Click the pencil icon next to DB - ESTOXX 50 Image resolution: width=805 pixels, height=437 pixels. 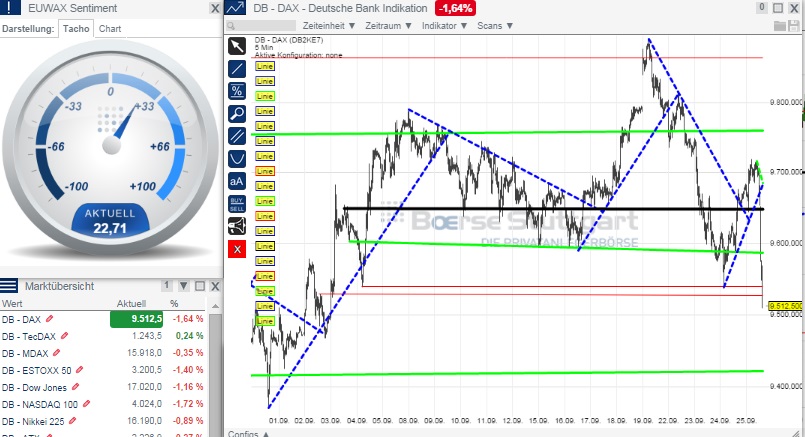click(x=80, y=370)
